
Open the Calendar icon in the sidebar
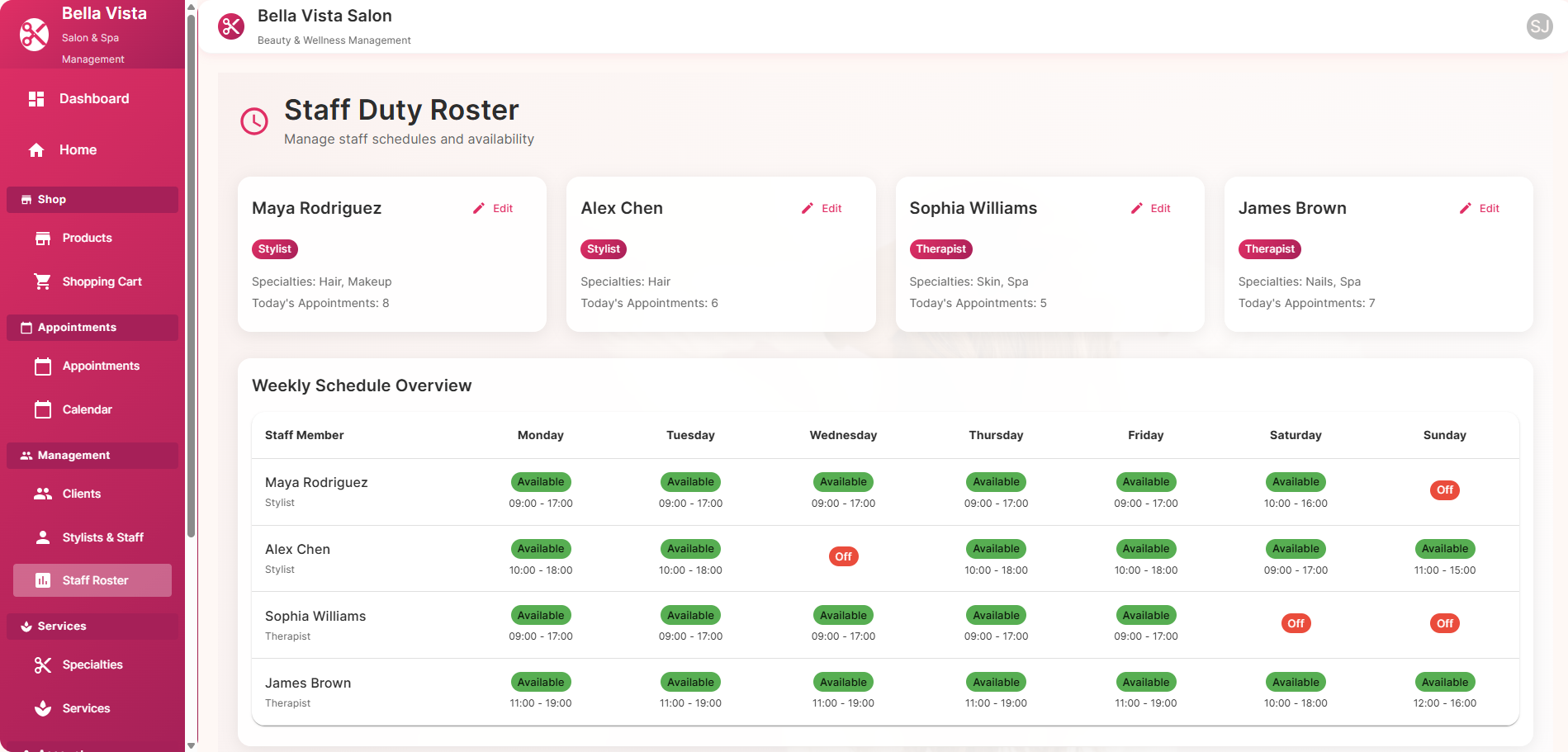point(42,409)
